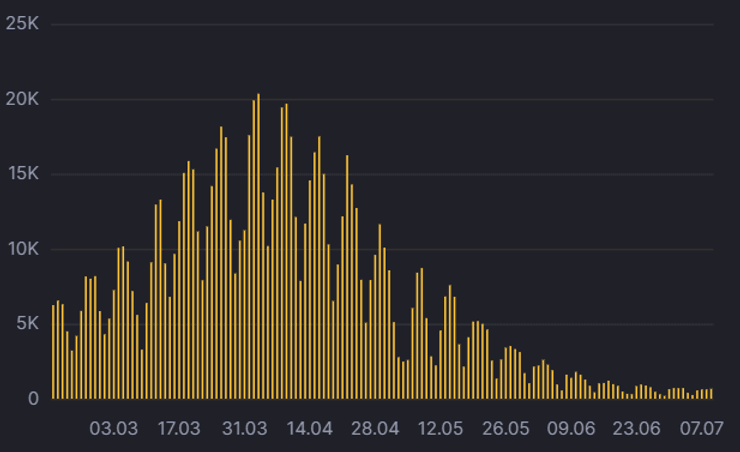740x452 pixels.
Task: Click the 03.03 date label
Action: pyautogui.click(x=113, y=428)
